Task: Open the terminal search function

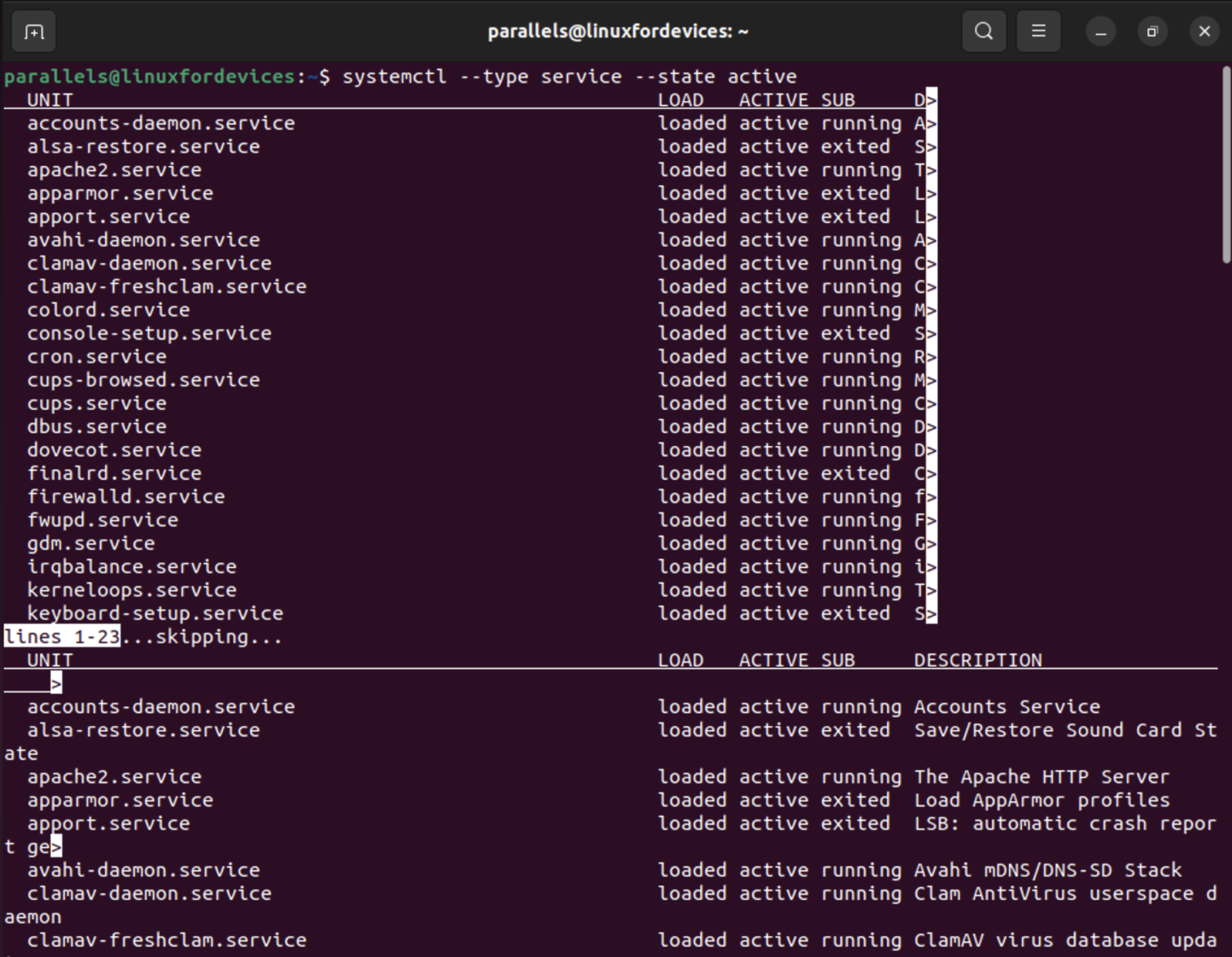Action: pos(983,30)
